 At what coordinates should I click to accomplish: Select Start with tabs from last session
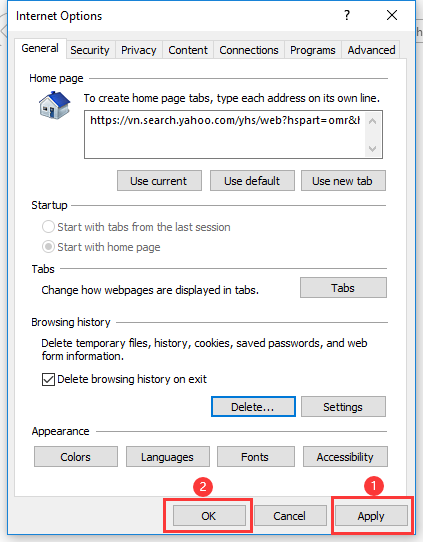point(48,227)
